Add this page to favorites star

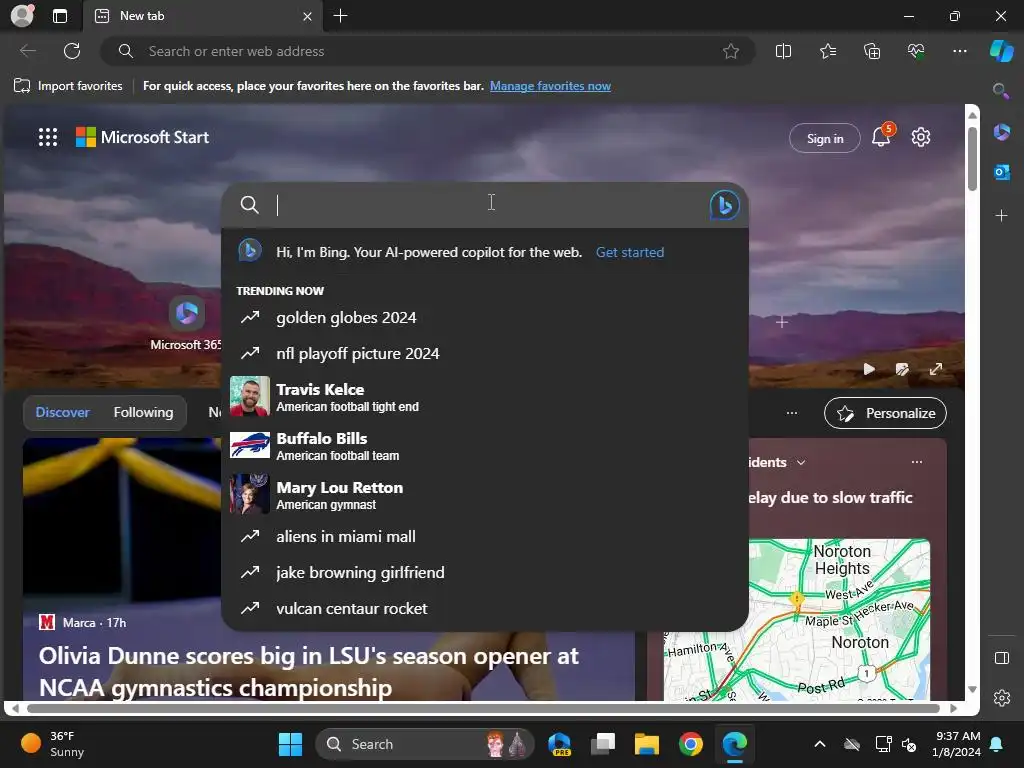tap(731, 51)
